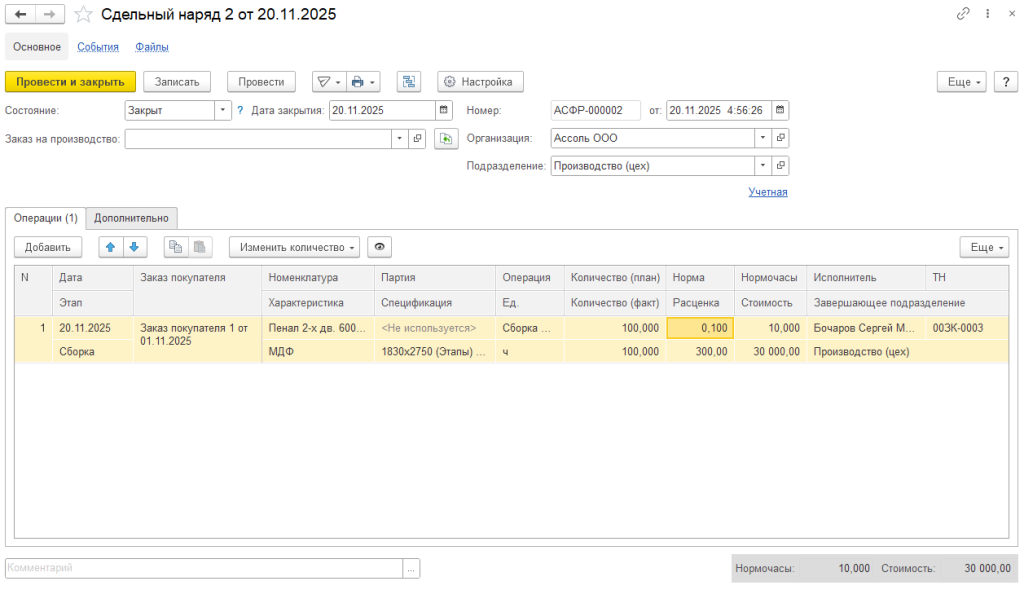Viewport: 1024px width, 590px height.
Task: Click the Комментарий input field
Action: pyautogui.click(x=204, y=568)
